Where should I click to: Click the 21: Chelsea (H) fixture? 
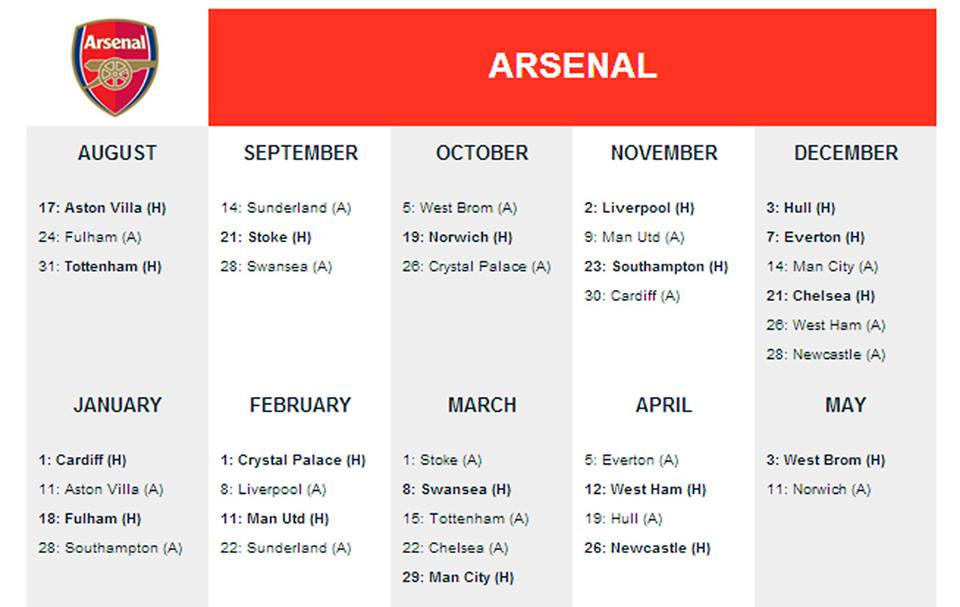pyautogui.click(x=820, y=296)
